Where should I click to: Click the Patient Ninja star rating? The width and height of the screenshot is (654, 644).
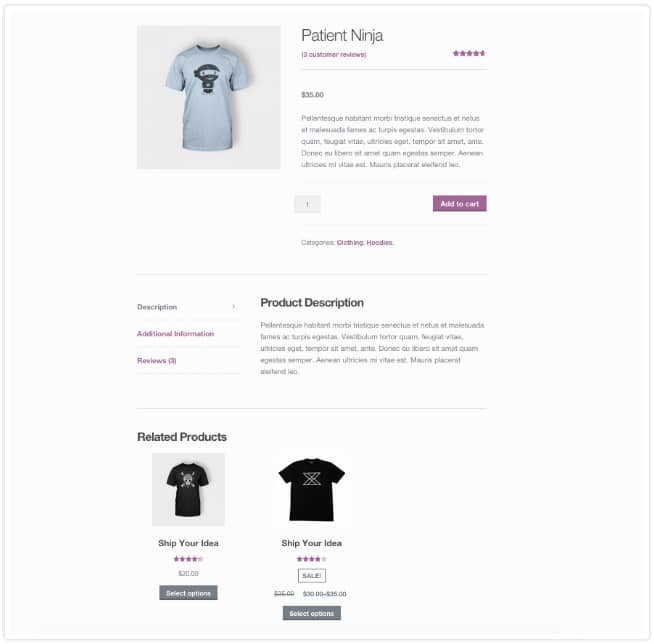point(469,53)
